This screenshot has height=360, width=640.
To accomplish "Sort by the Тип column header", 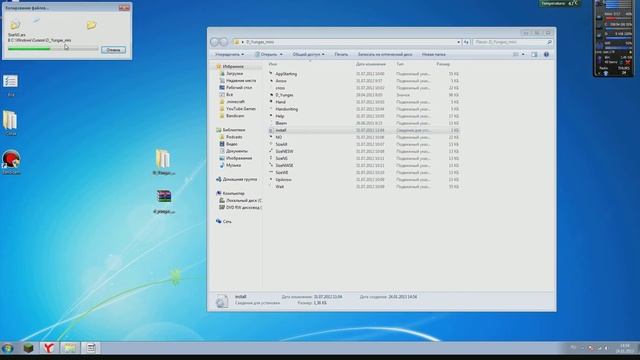I will tap(400, 64).
